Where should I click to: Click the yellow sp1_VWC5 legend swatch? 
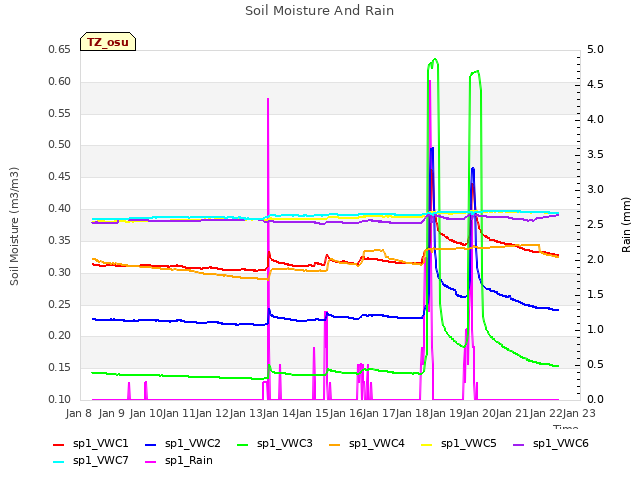(427, 444)
